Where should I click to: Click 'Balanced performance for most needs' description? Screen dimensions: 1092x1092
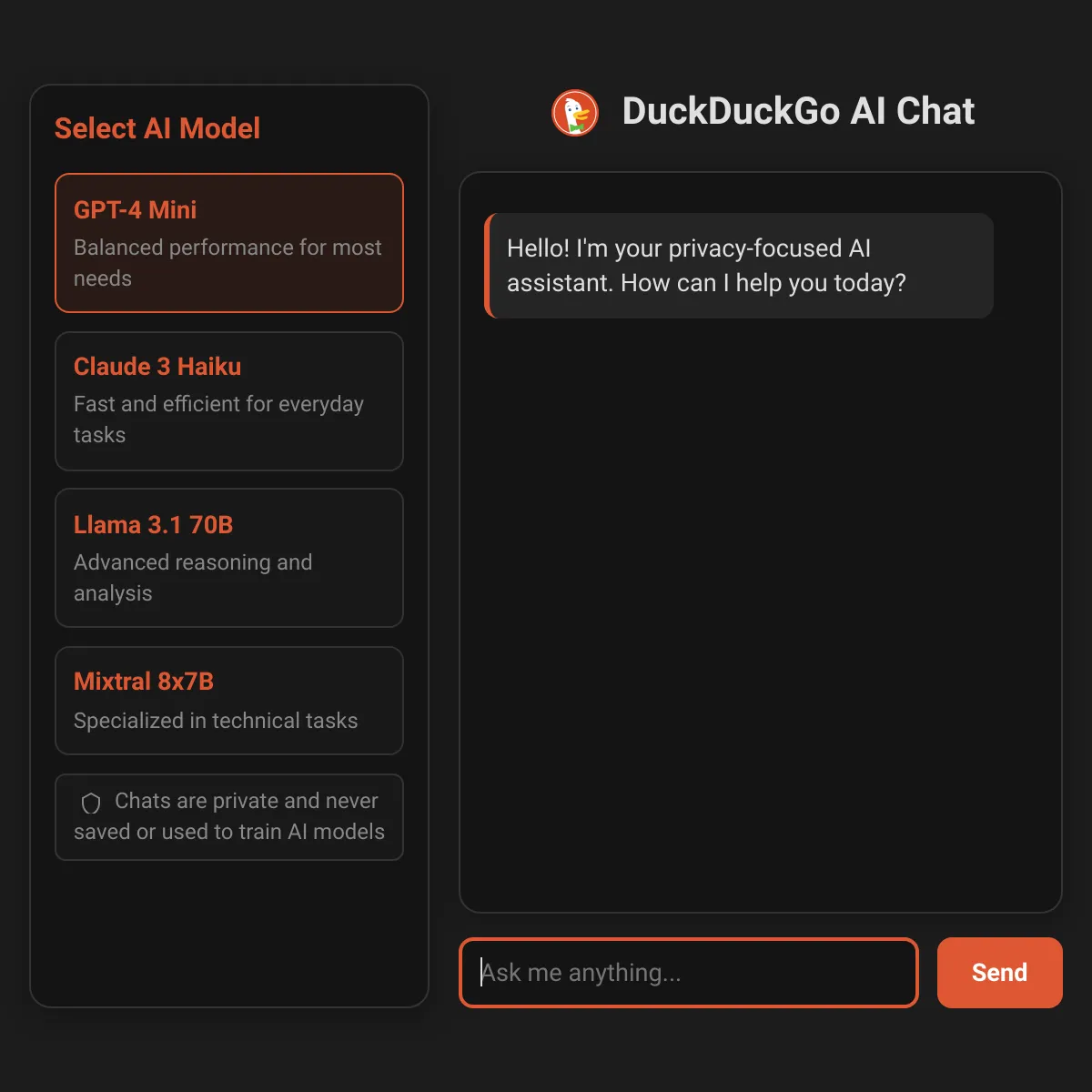(227, 263)
